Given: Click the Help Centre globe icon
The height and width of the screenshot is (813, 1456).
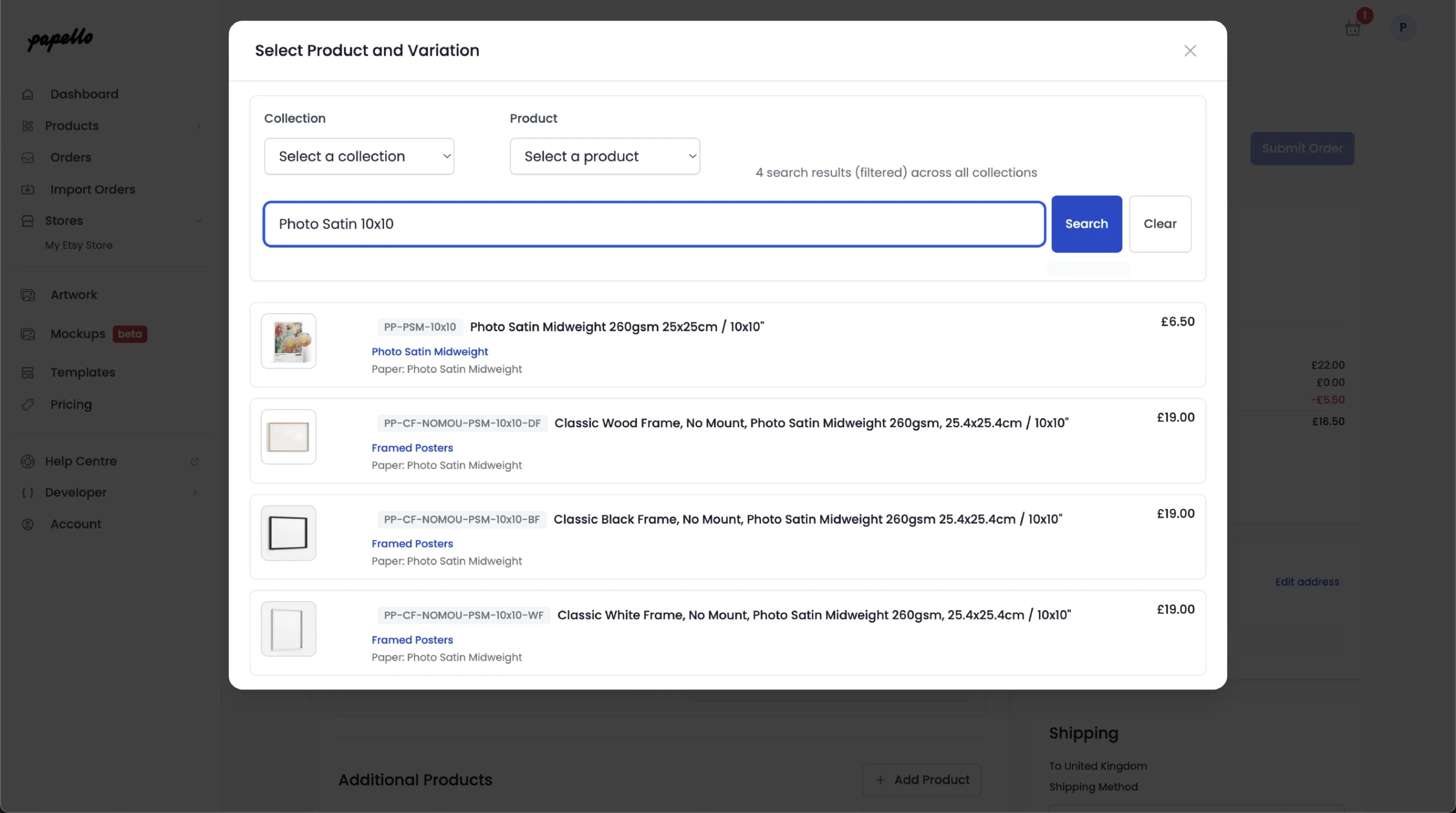Looking at the screenshot, I should coord(28,461).
